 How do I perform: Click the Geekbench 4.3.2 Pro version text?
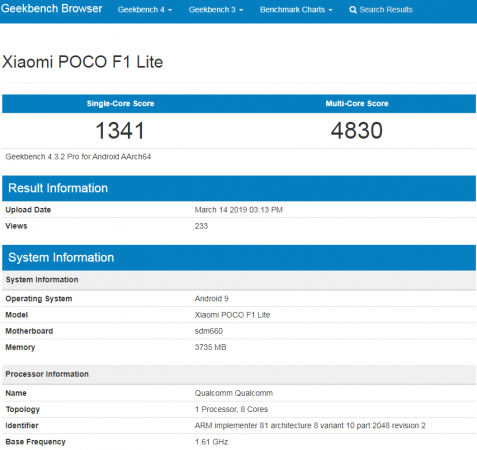[78, 157]
